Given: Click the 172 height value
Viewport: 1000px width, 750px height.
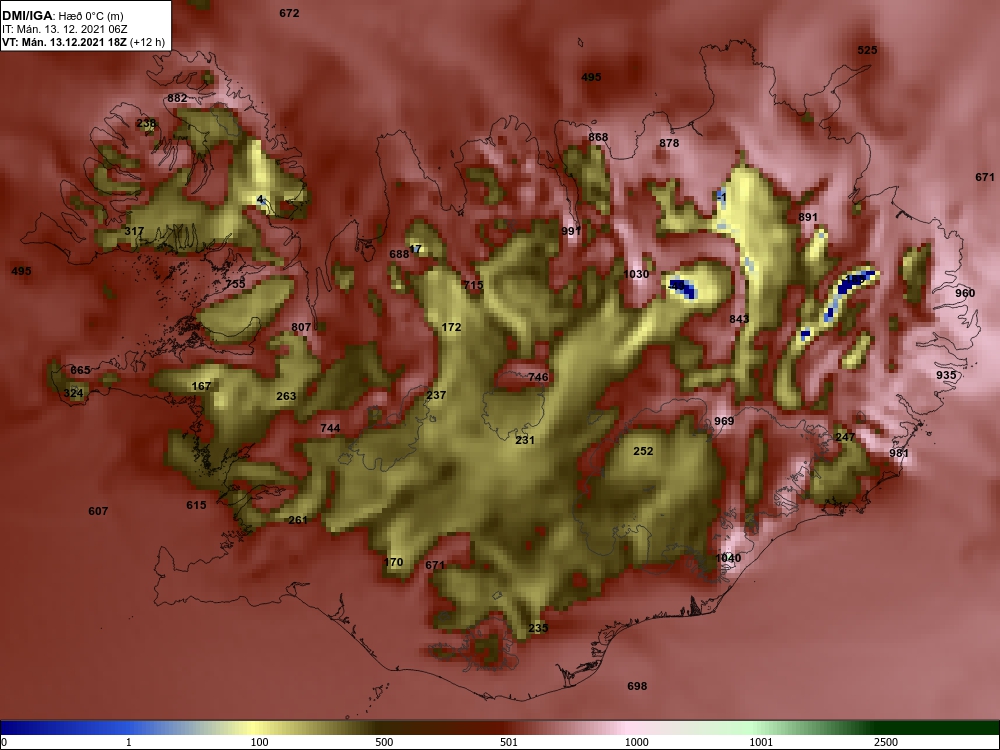Looking at the screenshot, I should [452, 327].
